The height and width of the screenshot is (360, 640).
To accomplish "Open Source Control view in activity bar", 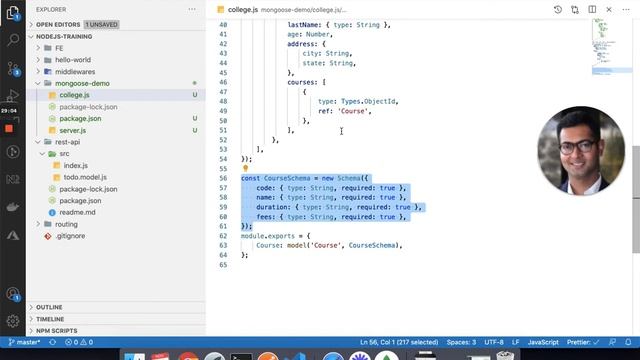I will pyautogui.click(x=13, y=68).
